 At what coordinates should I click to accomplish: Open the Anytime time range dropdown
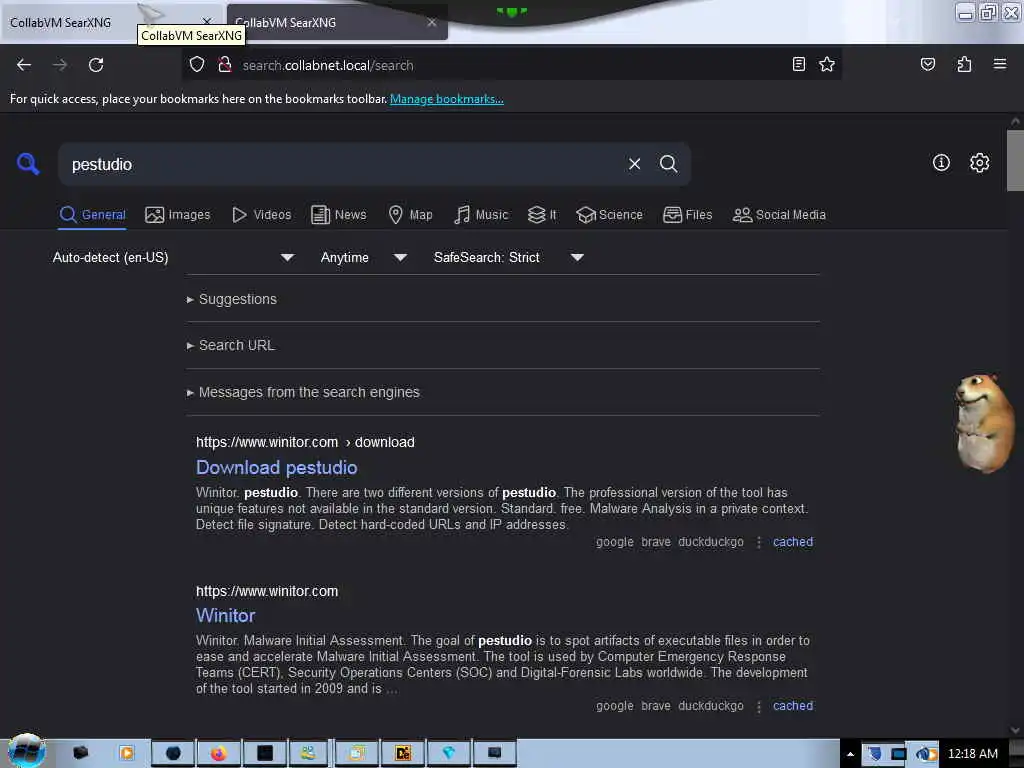click(x=363, y=257)
